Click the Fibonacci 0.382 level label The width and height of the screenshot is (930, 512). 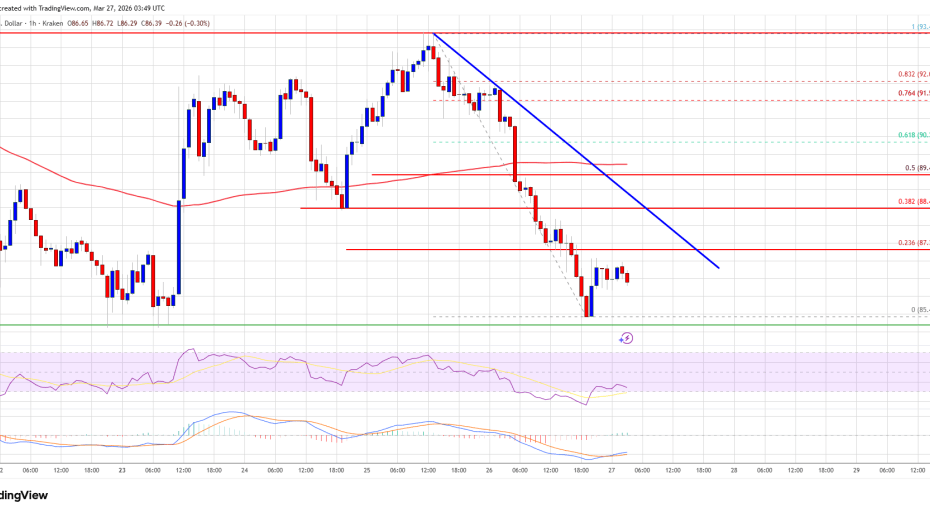click(x=913, y=202)
